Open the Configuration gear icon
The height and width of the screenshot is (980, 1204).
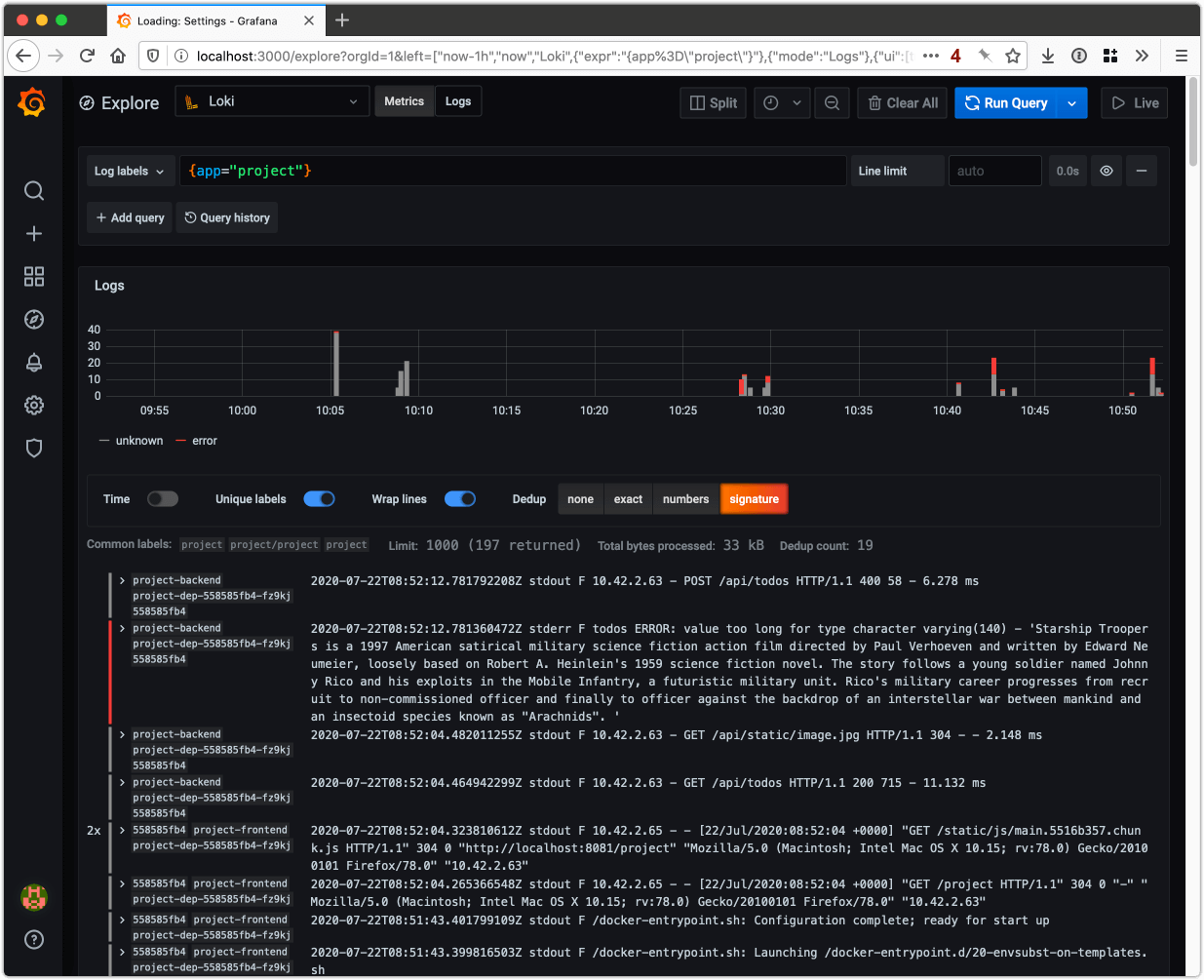(x=34, y=406)
